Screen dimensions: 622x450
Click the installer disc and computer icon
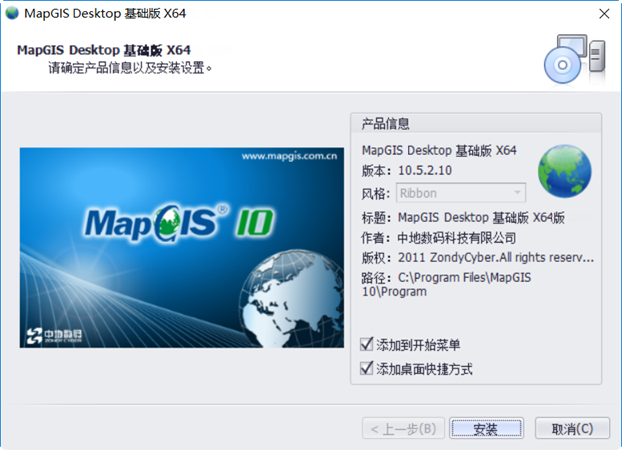(575, 60)
